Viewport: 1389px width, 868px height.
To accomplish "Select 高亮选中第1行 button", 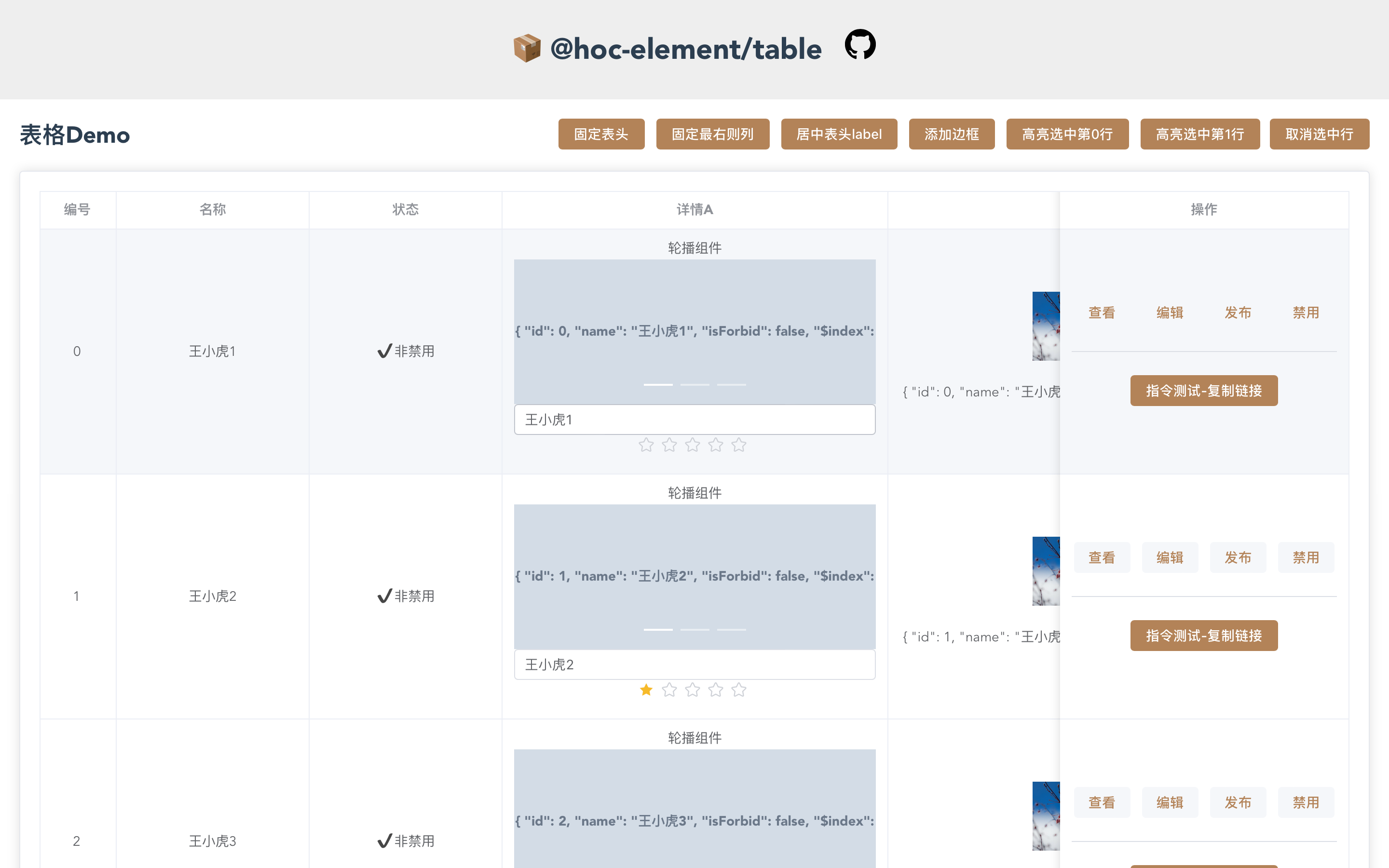I will [x=1199, y=135].
